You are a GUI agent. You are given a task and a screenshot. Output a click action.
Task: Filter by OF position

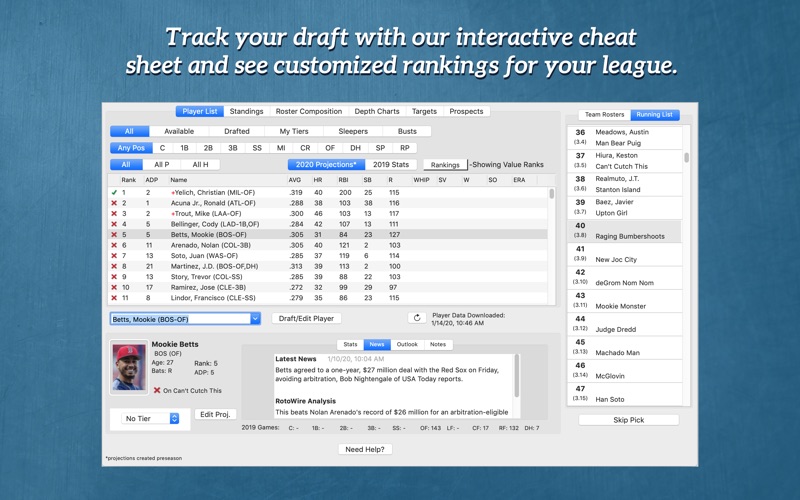330,148
